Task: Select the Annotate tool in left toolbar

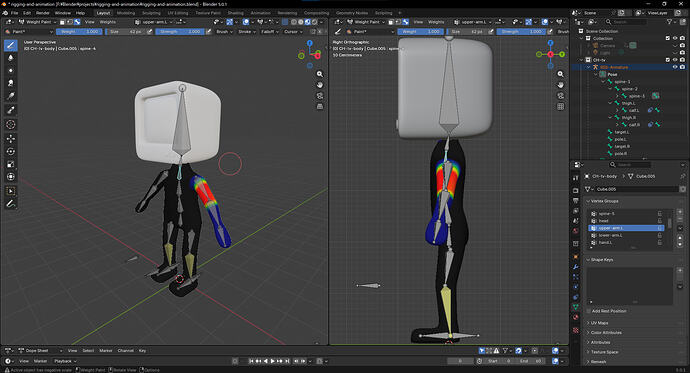Action: click(x=11, y=204)
